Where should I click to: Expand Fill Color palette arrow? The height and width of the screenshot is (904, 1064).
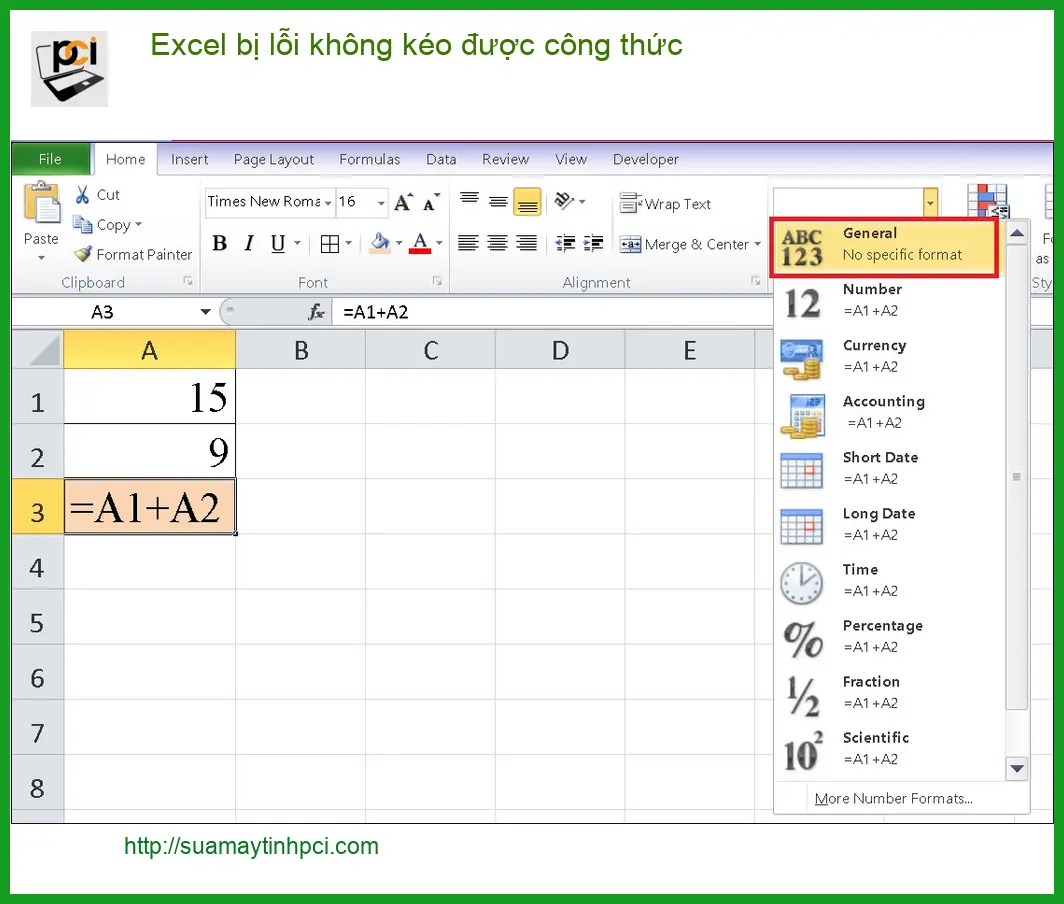399,242
